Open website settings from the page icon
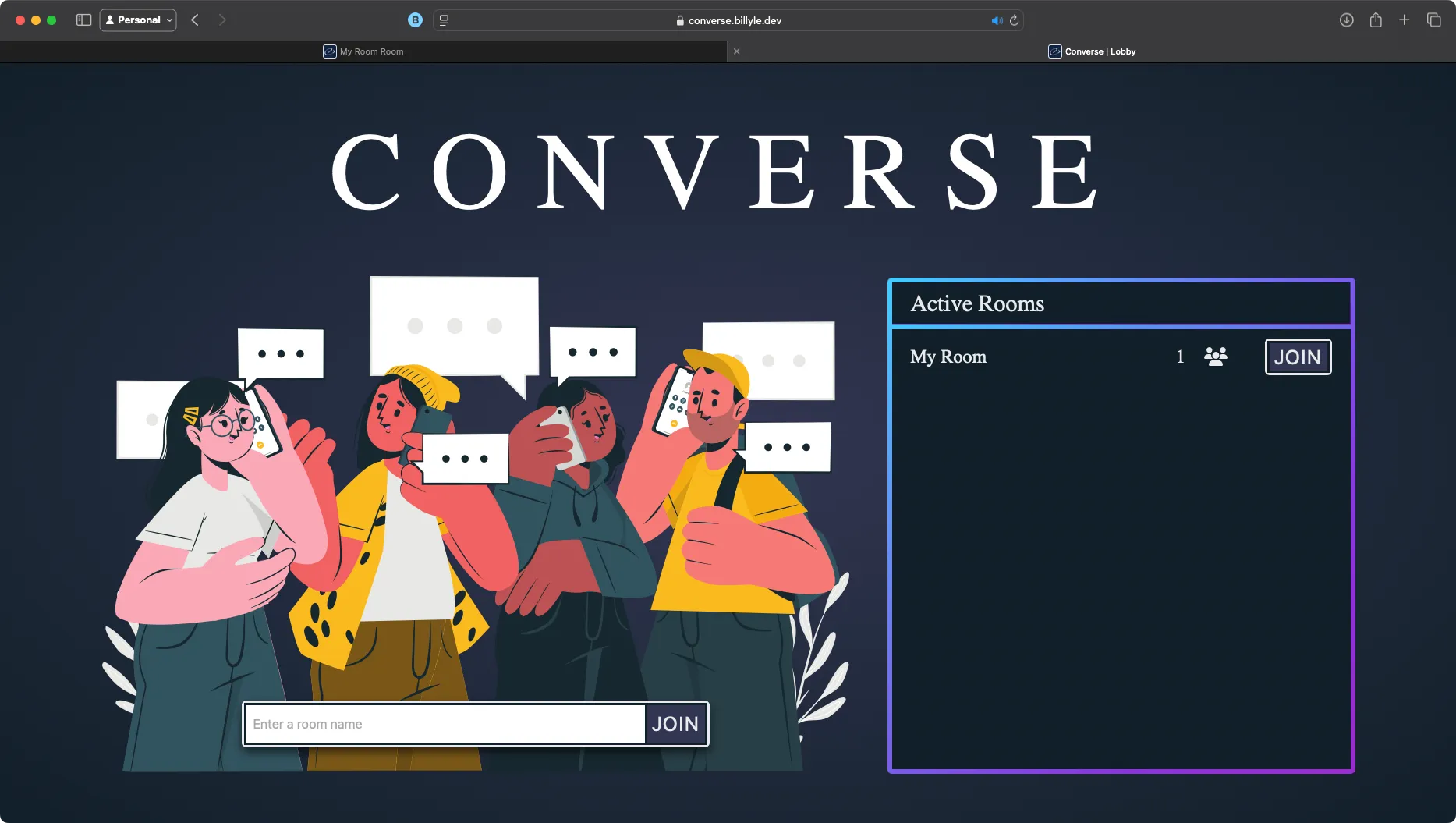Viewport: 1456px width, 823px height. coord(443,20)
